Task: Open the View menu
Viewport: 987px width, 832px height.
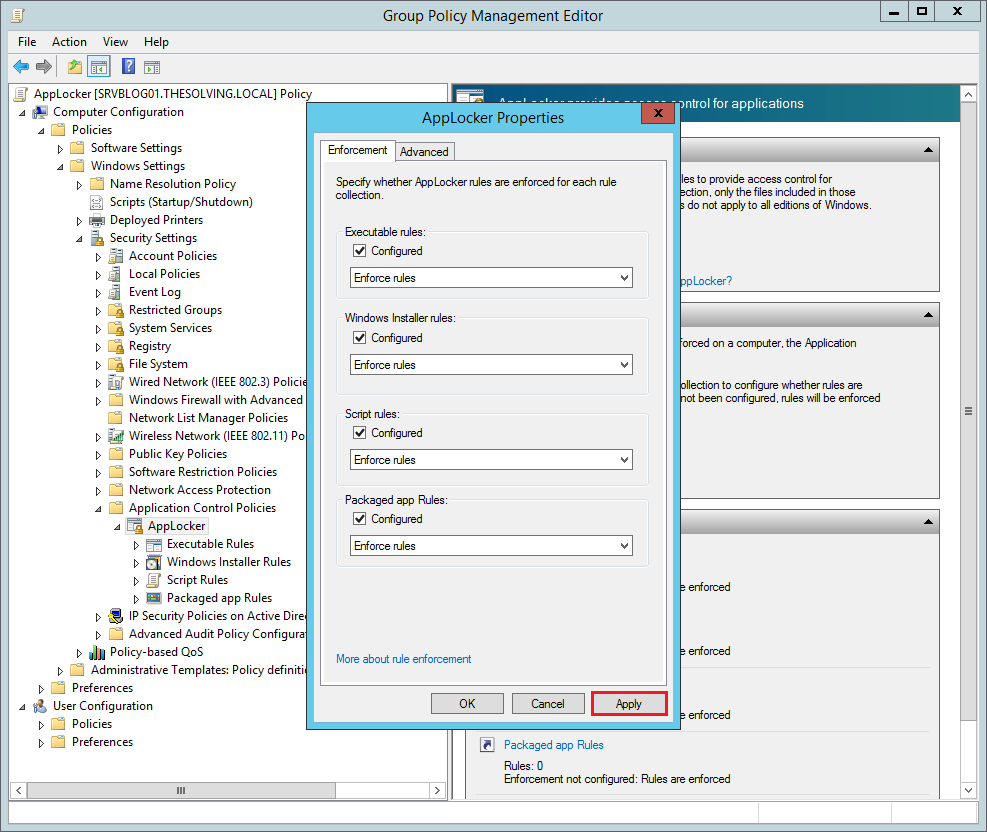Action: [x=115, y=42]
